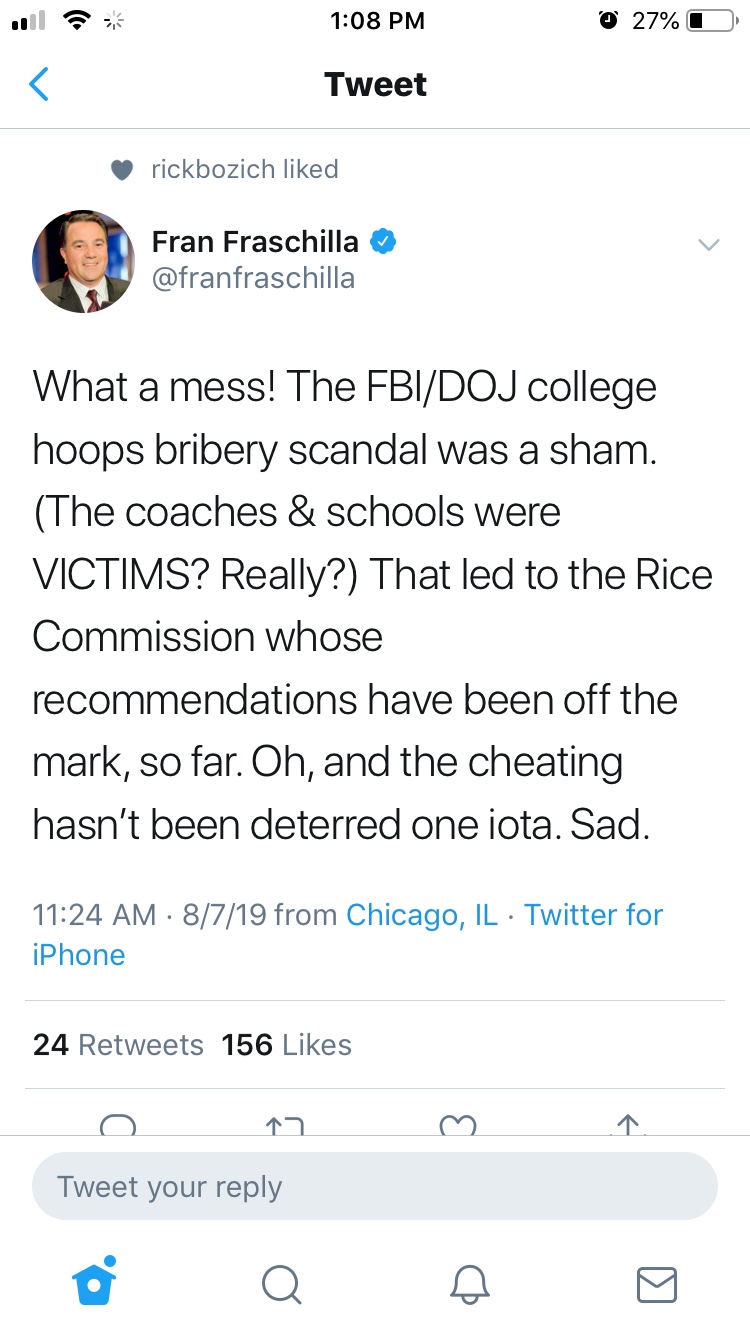Open the Messages envelope tab

pos(656,1284)
